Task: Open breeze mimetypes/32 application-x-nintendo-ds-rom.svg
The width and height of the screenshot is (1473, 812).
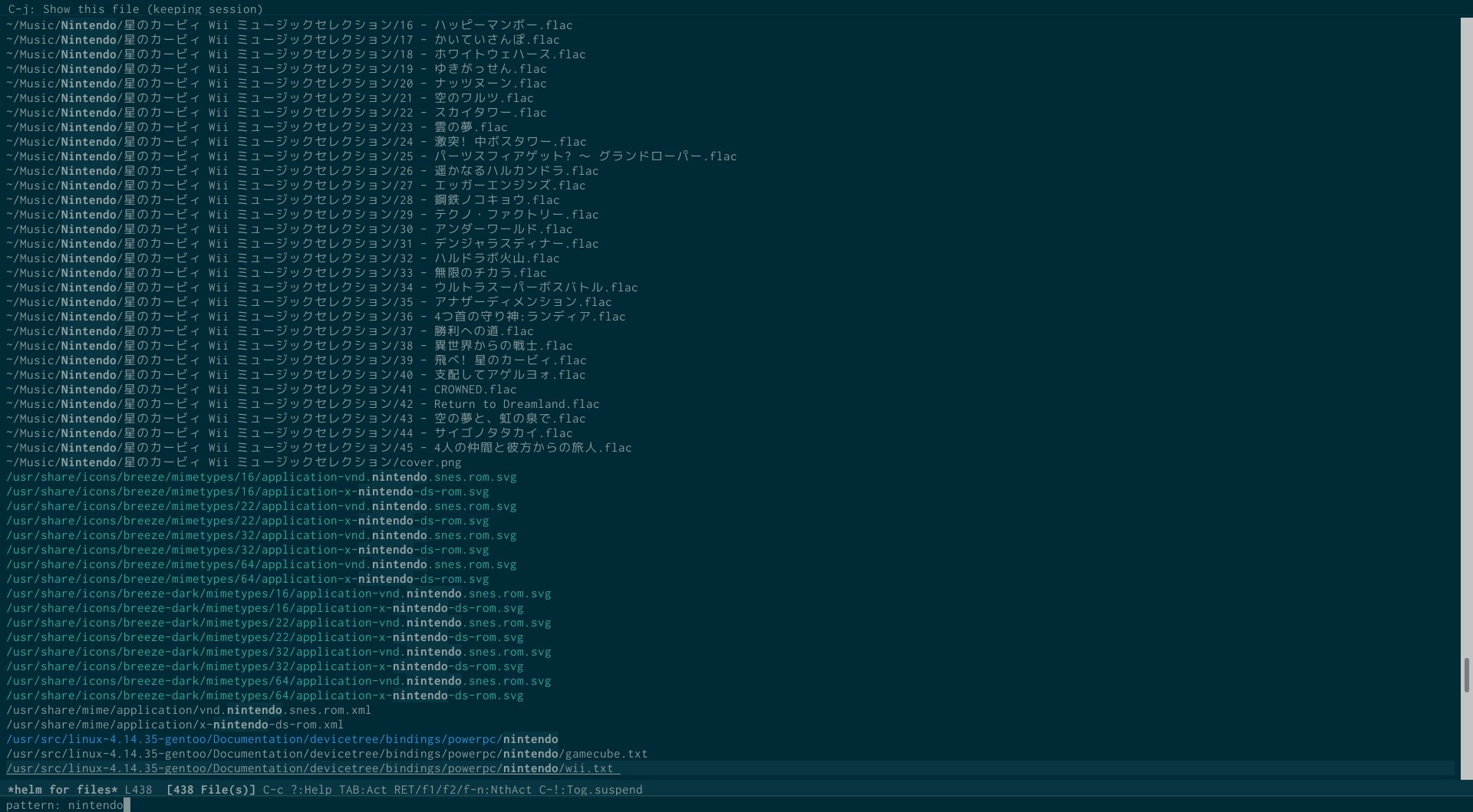Action: (248, 550)
